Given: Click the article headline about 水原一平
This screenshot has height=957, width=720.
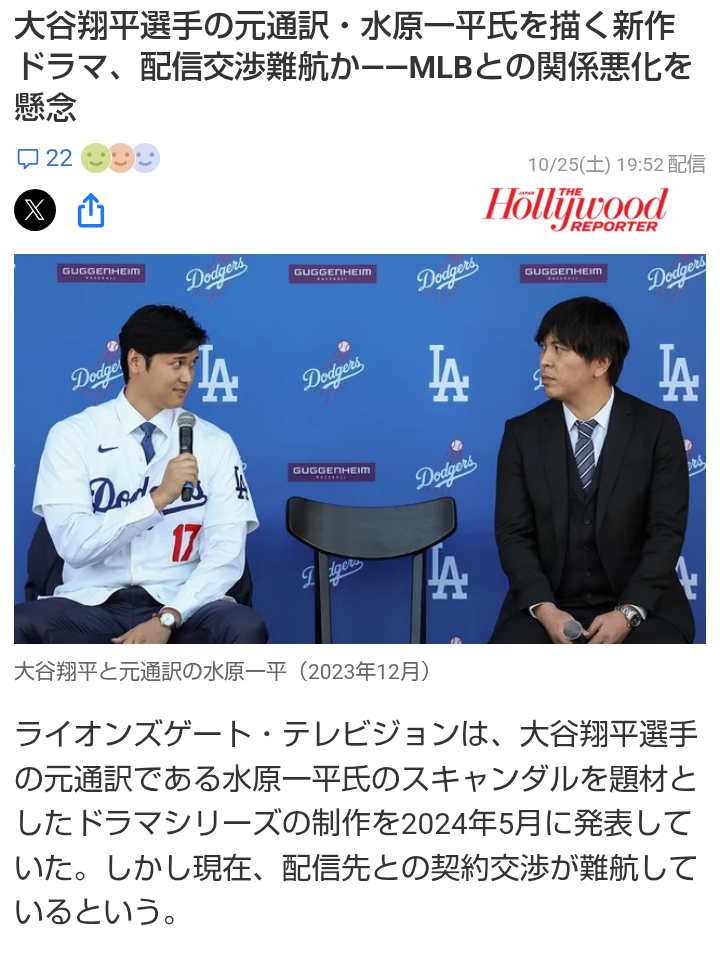Looking at the screenshot, I should 354,67.
